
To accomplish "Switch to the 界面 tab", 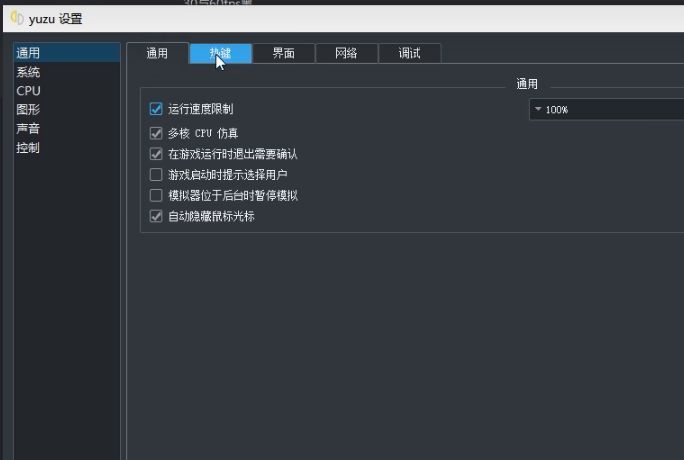I will click(283, 54).
